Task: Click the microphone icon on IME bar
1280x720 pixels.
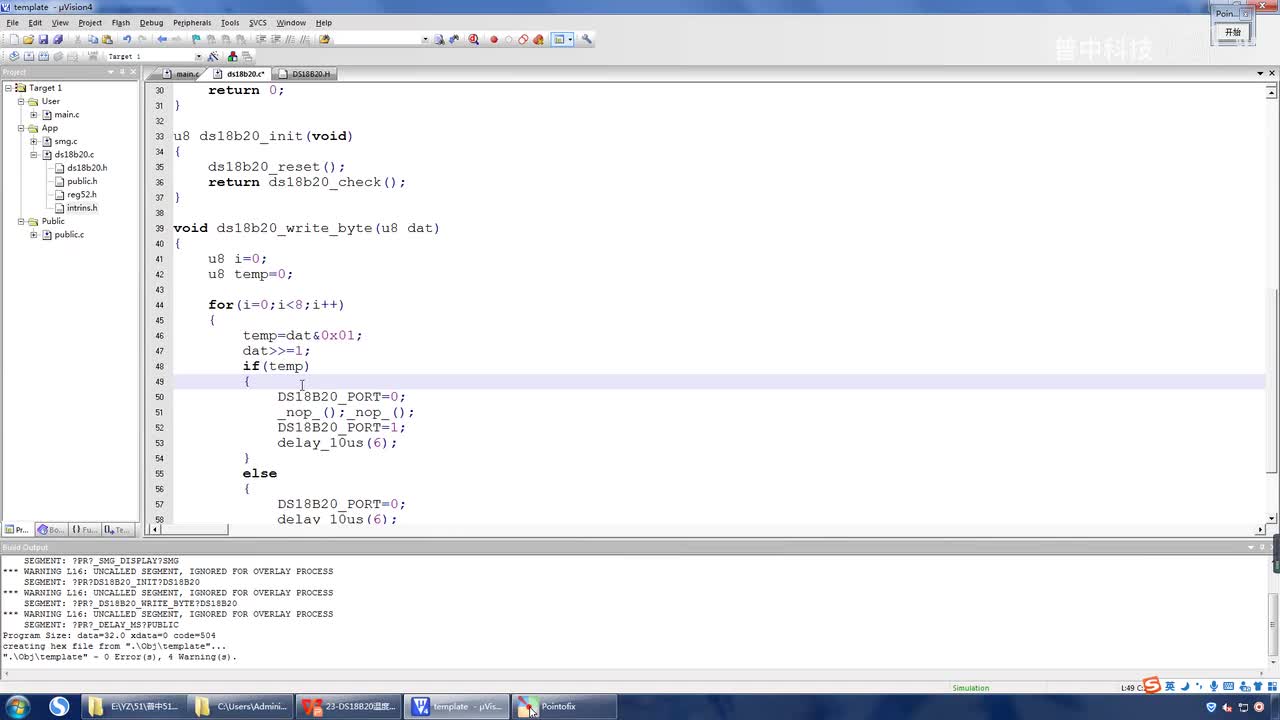Action: pos(1214,686)
